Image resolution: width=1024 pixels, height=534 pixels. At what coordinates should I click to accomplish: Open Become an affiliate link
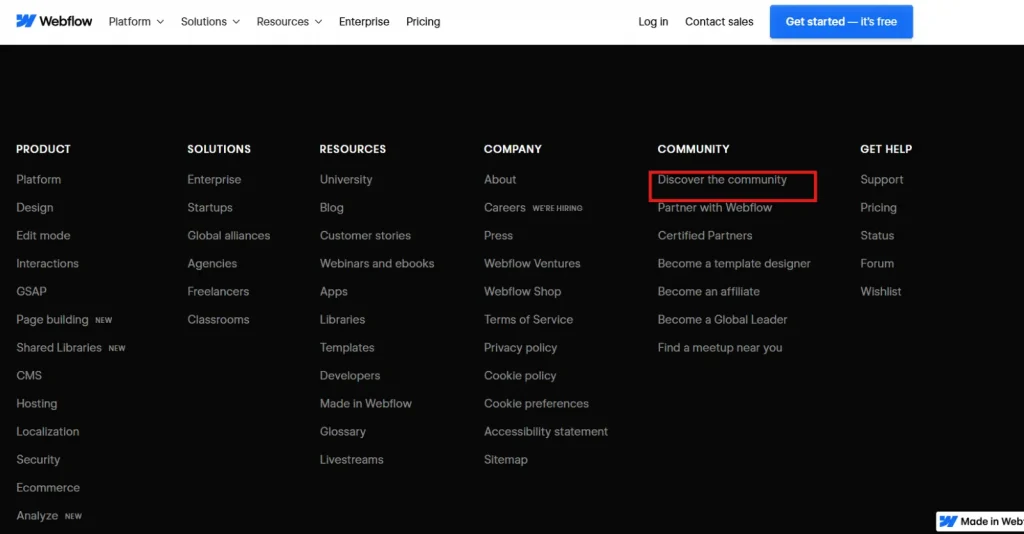709,292
